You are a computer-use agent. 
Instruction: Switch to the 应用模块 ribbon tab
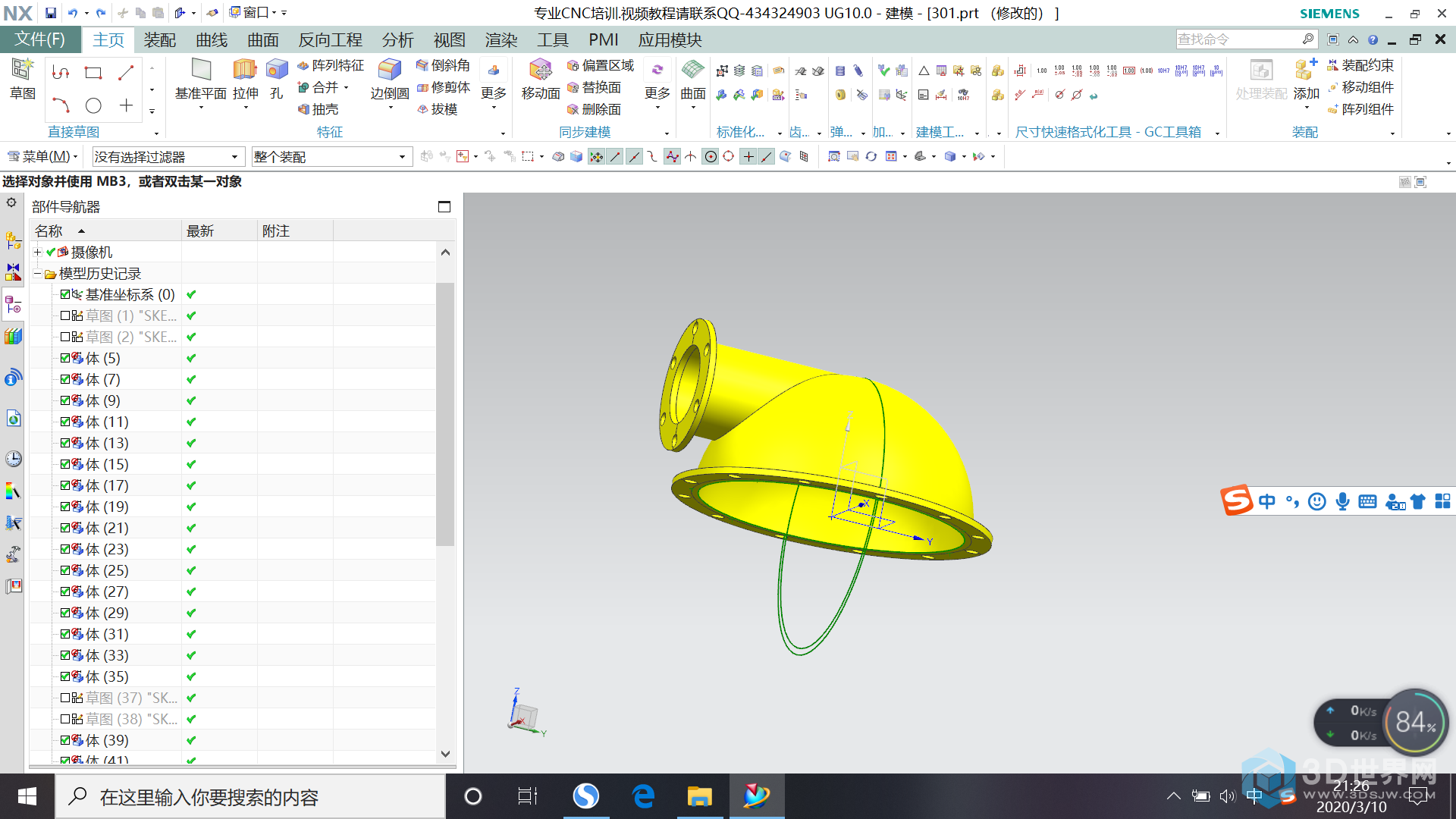pos(670,39)
